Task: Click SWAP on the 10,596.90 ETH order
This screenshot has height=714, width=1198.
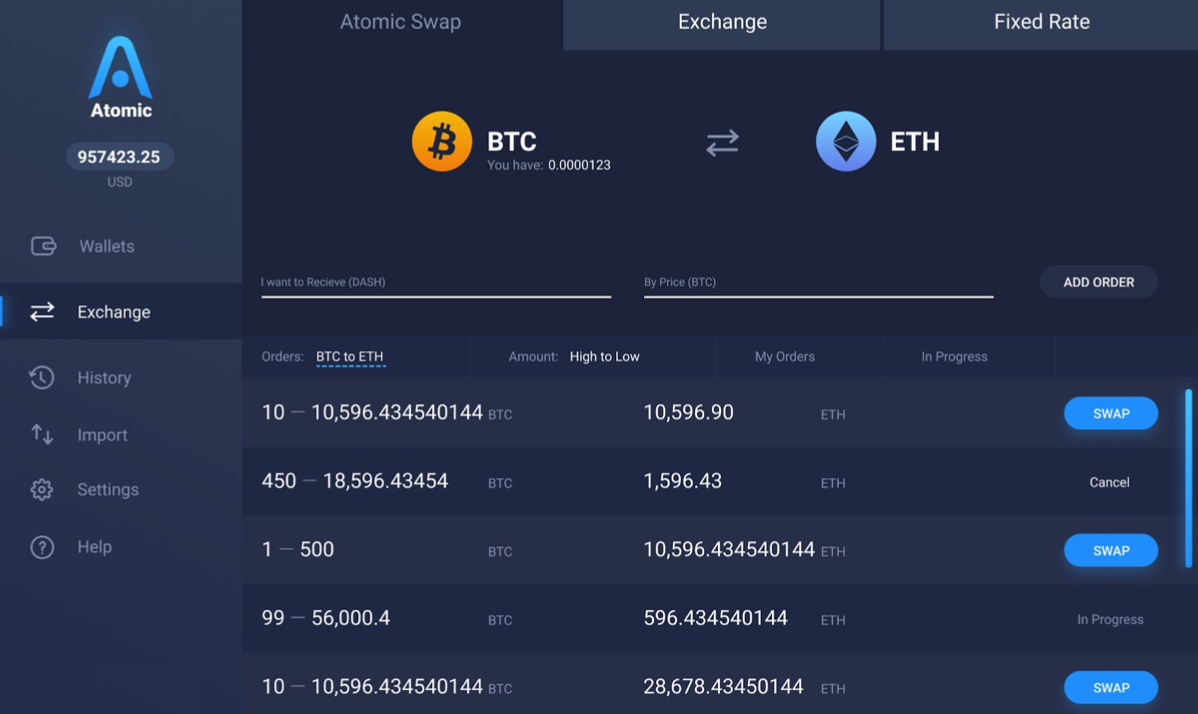Action: 1111,413
